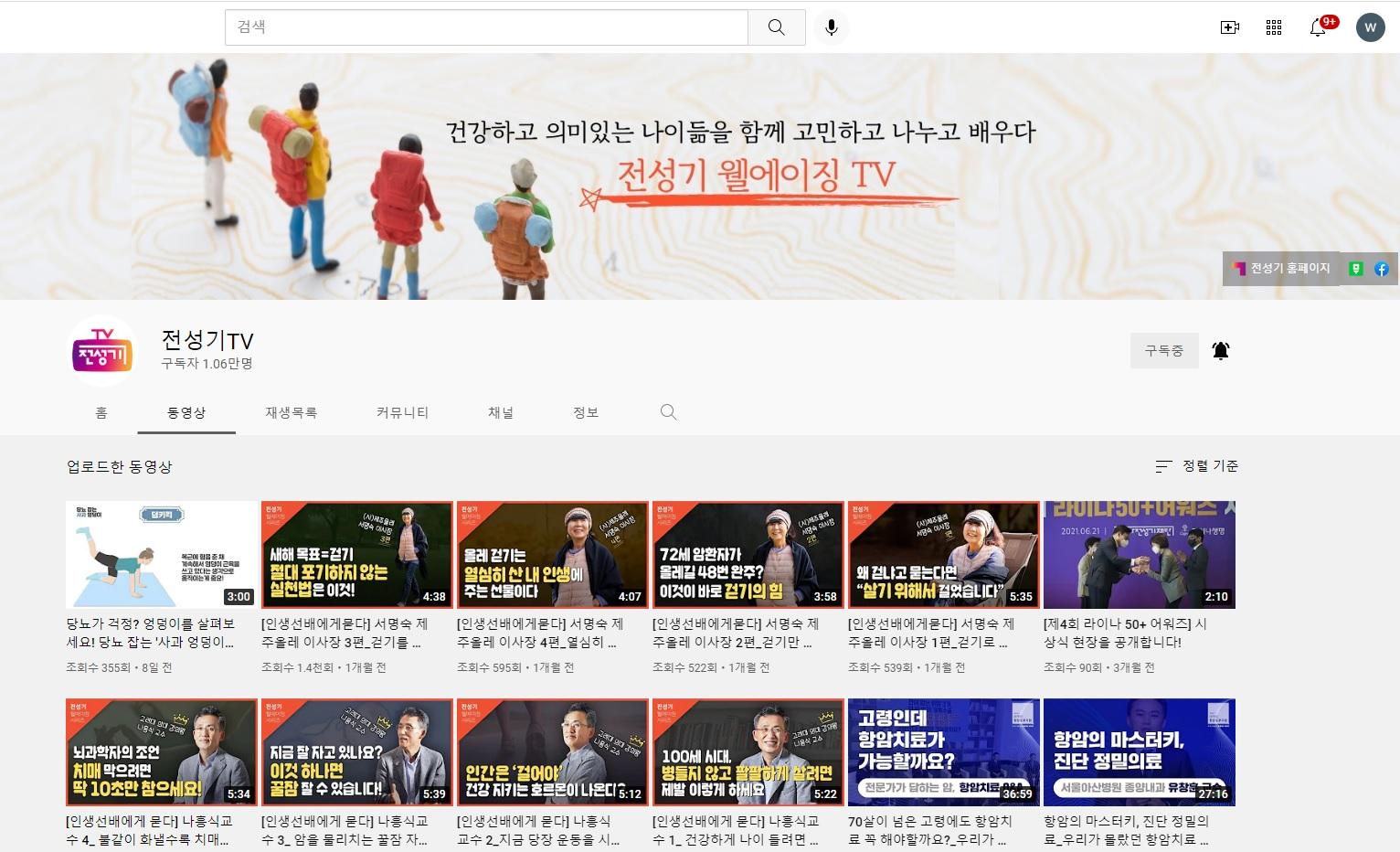Activate voice search microphone
This screenshot has width=1400, height=852.
pos(832,27)
